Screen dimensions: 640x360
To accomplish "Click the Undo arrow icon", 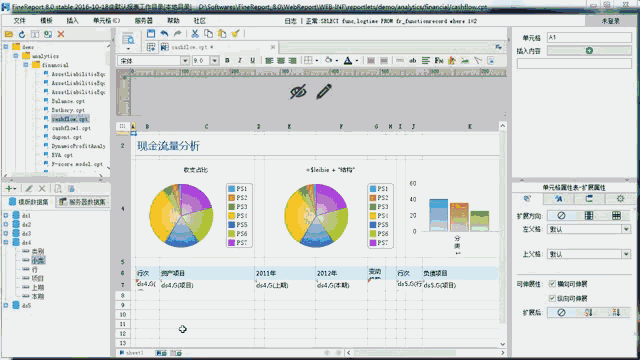I will click(164, 34).
